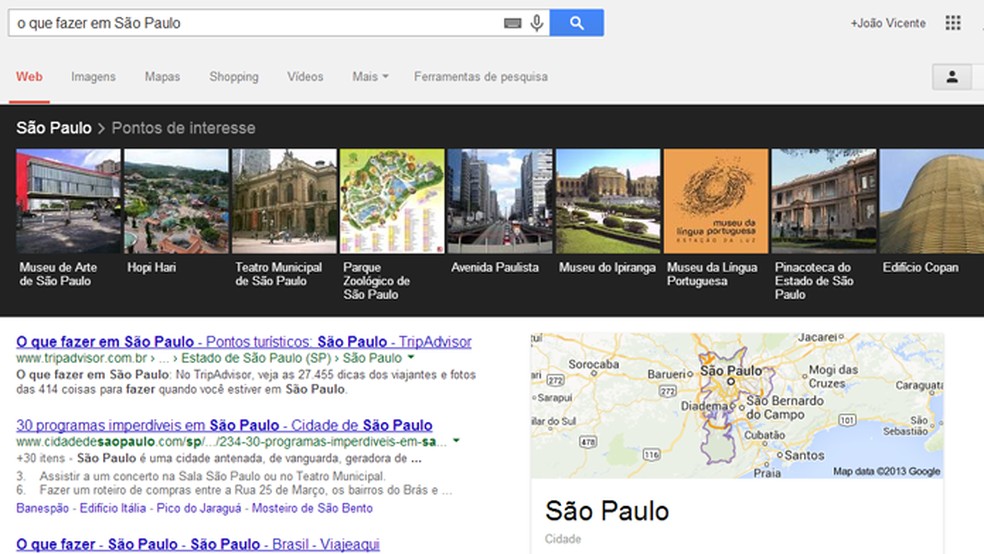
Task: Switch to the Mapas tab
Action: coord(163,77)
